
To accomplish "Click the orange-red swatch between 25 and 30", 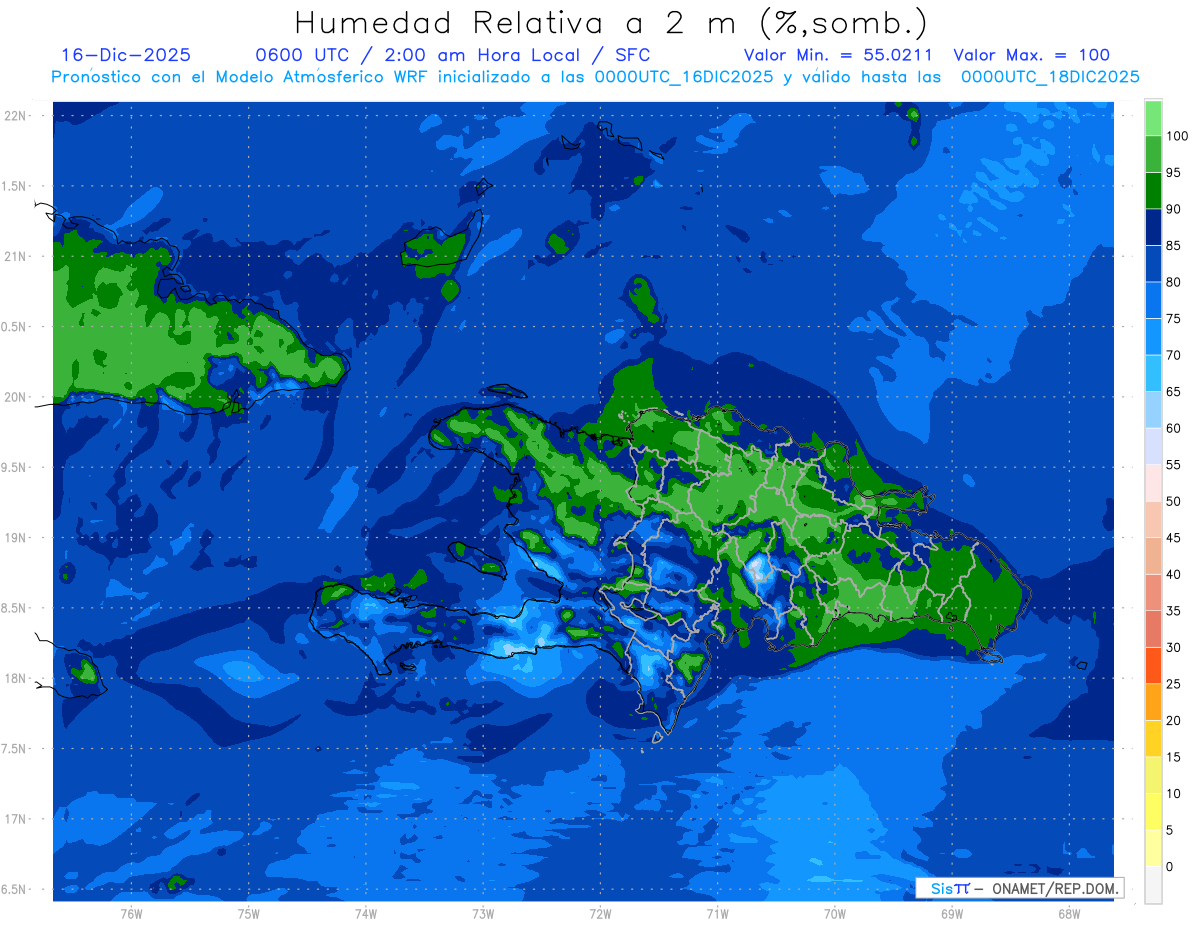I will (1153, 665).
